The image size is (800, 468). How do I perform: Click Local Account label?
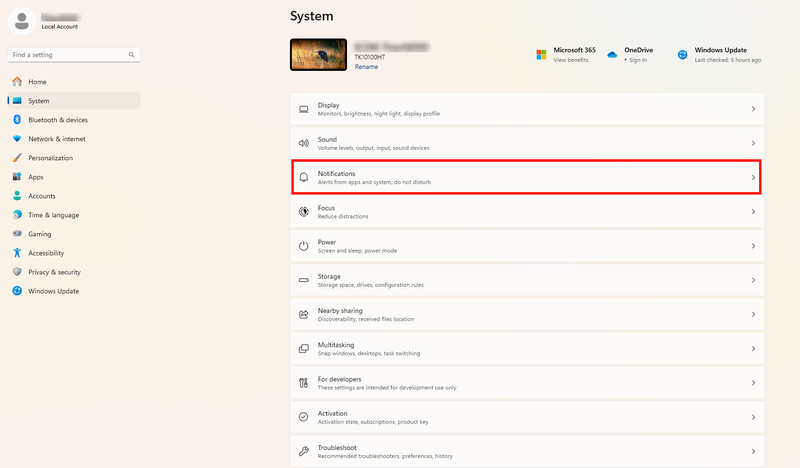60,27
